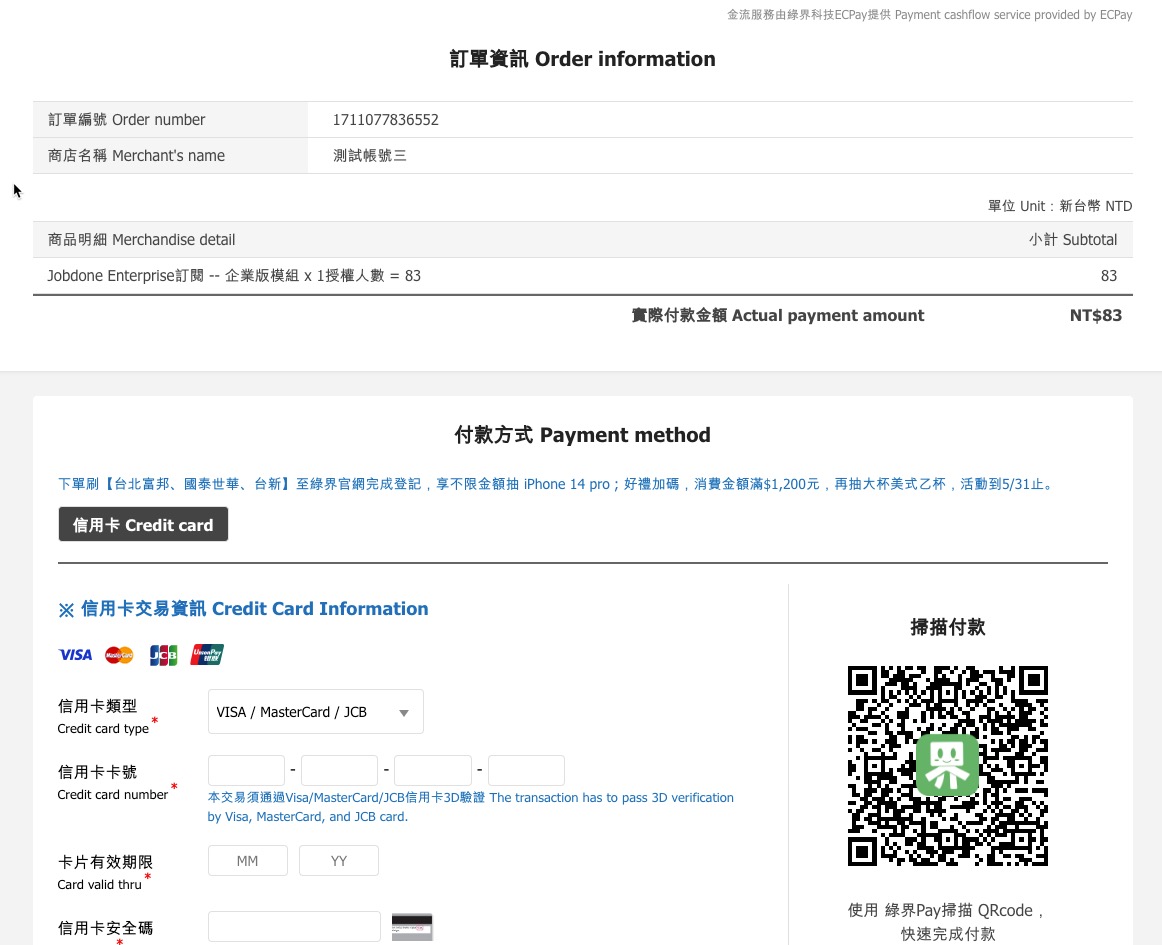This screenshot has width=1162, height=945.
Task: Open the credit card type dropdown
Action: [316, 712]
